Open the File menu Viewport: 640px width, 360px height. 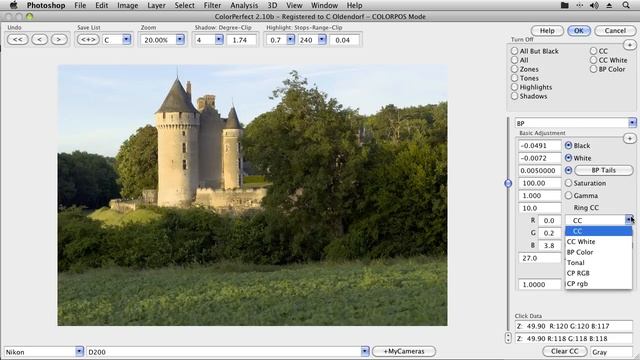(80, 5)
